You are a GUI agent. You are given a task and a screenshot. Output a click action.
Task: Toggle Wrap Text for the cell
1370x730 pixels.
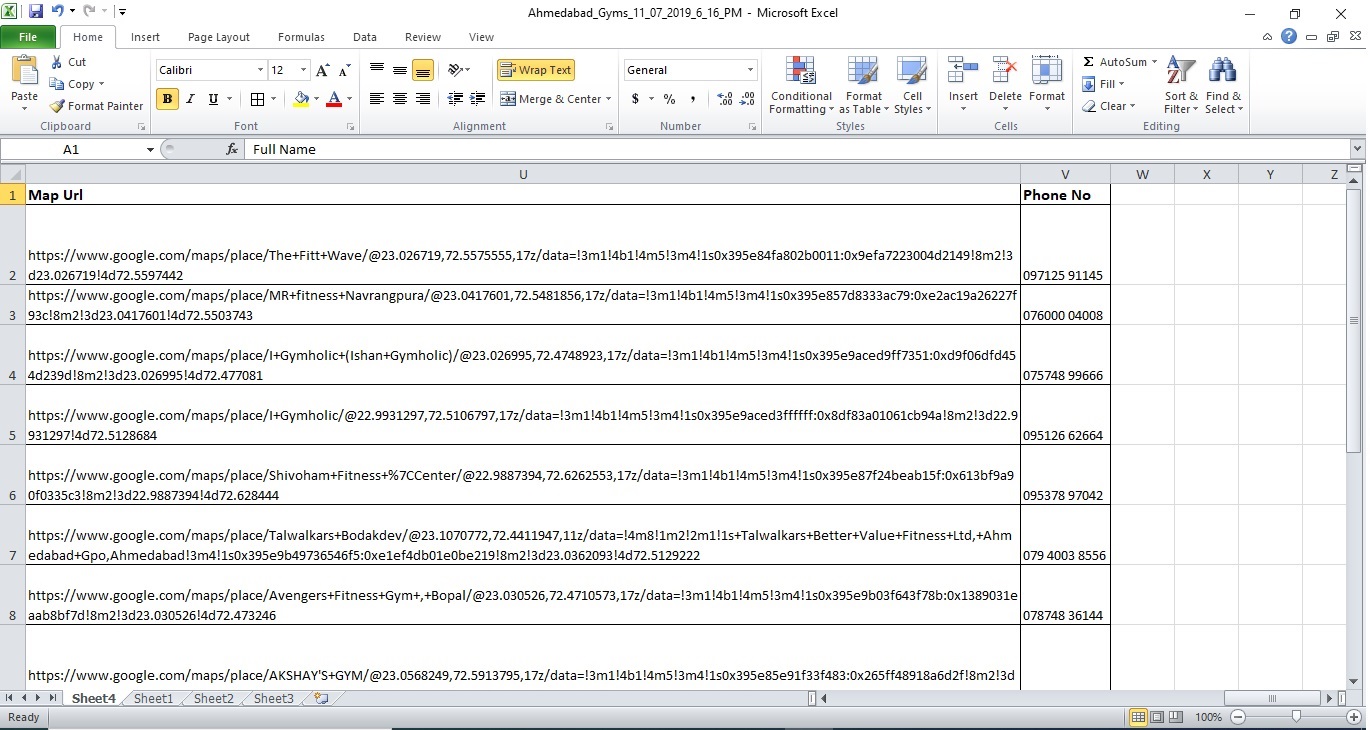[x=536, y=70]
